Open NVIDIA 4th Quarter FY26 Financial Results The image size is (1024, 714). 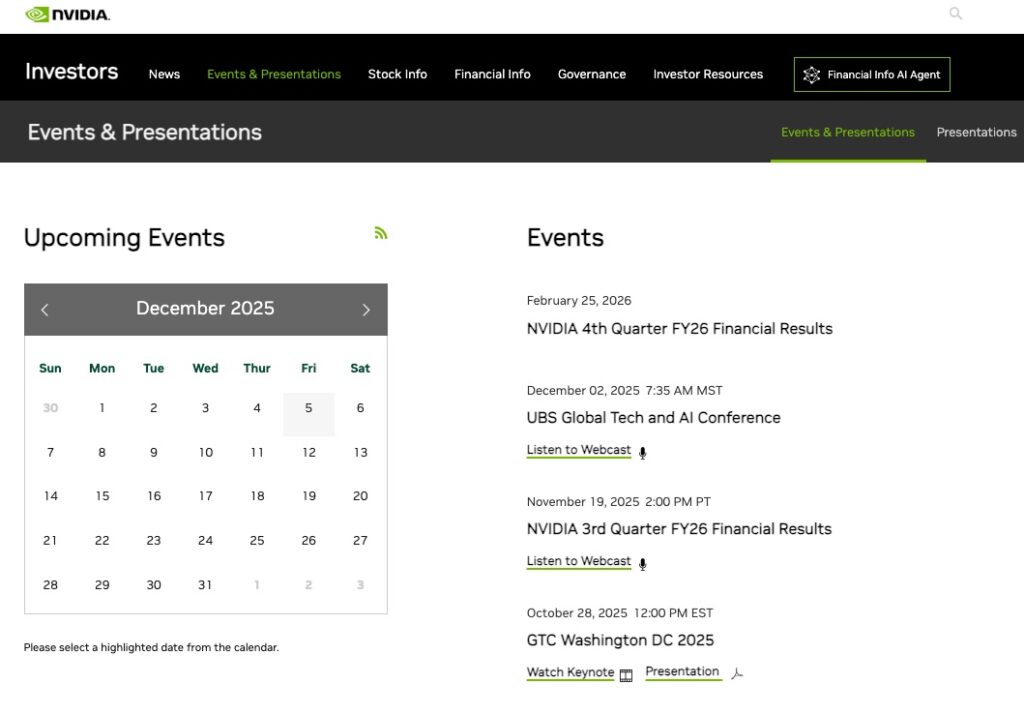tap(679, 329)
